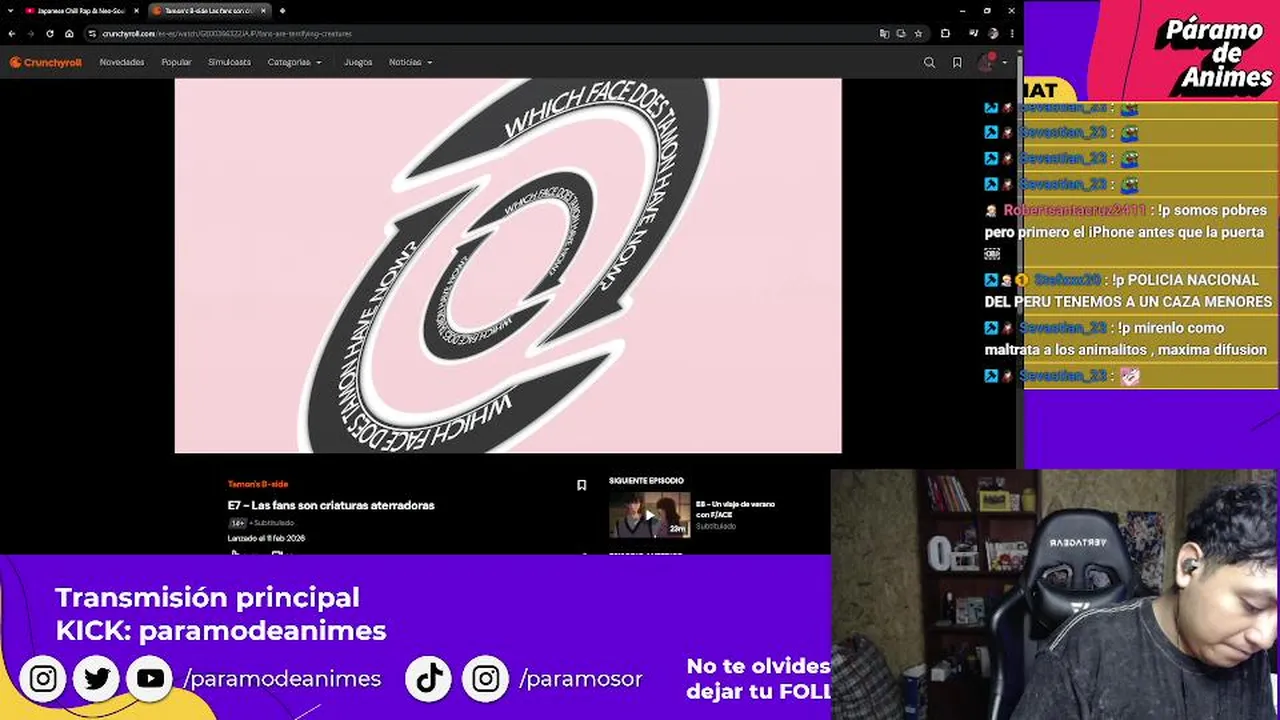Expand the Noticias dropdown

[x=410, y=62]
